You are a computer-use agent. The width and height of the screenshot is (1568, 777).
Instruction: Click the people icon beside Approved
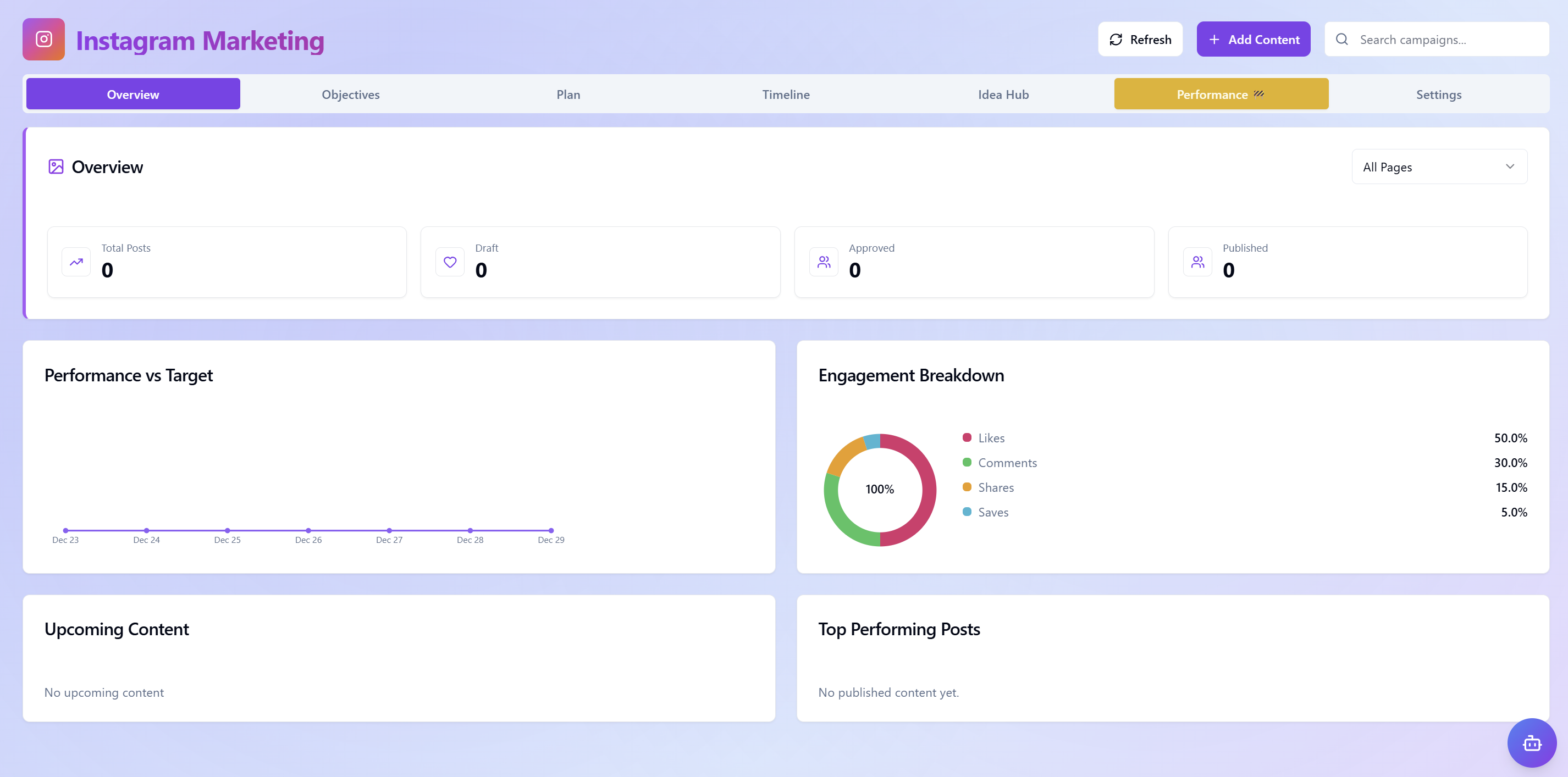tap(824, 262)
